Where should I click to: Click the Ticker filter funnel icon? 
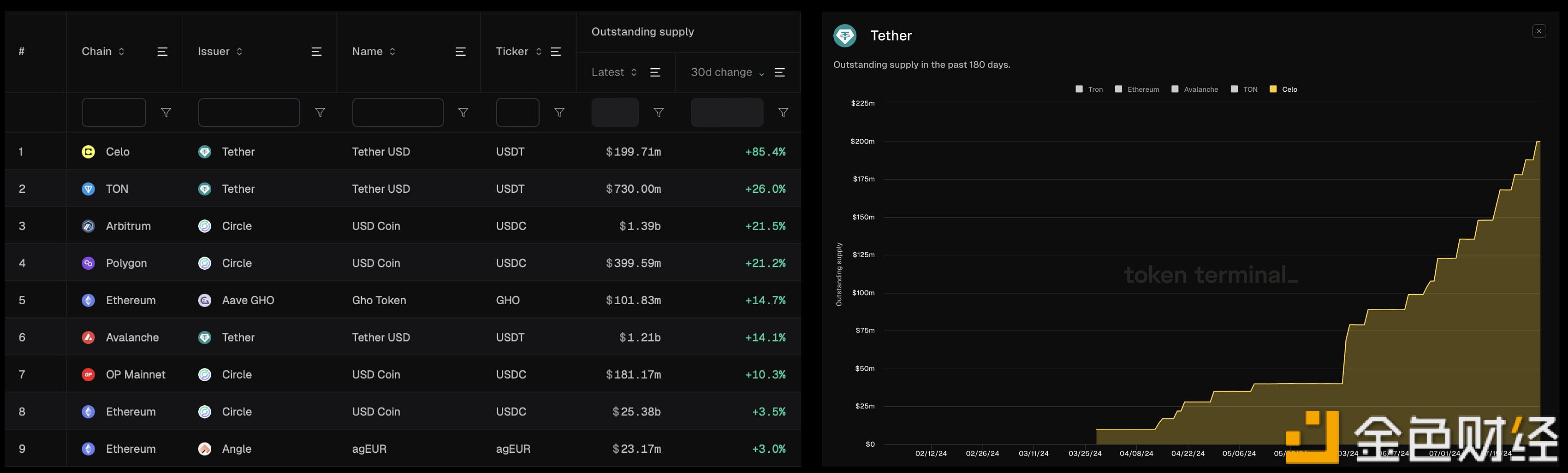click(559, 112)
